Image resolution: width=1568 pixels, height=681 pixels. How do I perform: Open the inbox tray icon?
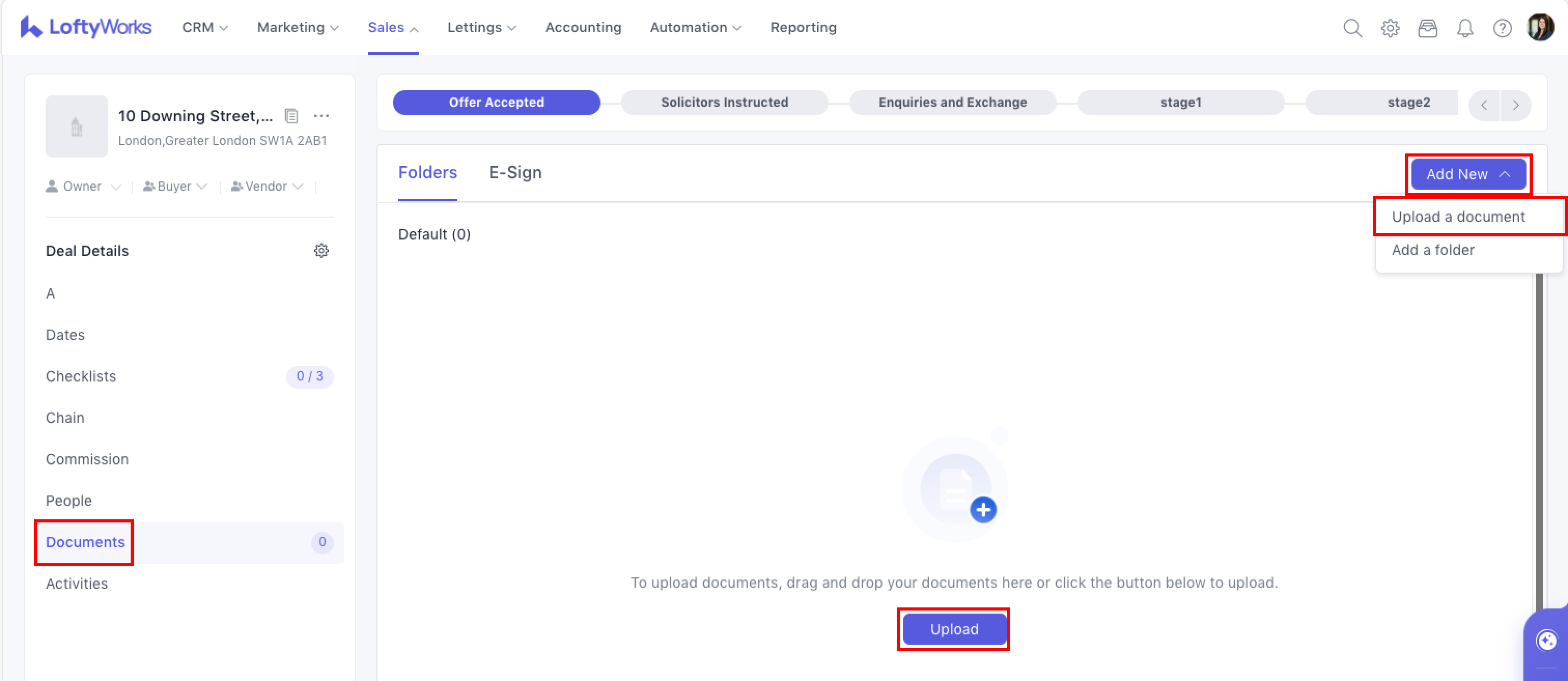tap(1427, 28)
